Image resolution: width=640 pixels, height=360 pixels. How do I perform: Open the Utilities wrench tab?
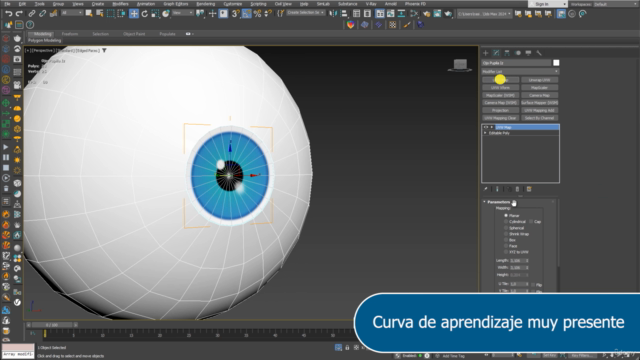(x=539, y=53)
